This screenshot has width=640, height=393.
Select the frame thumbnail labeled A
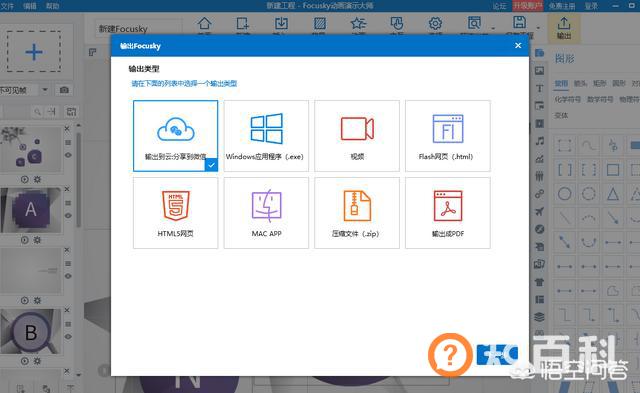(31, 210)
